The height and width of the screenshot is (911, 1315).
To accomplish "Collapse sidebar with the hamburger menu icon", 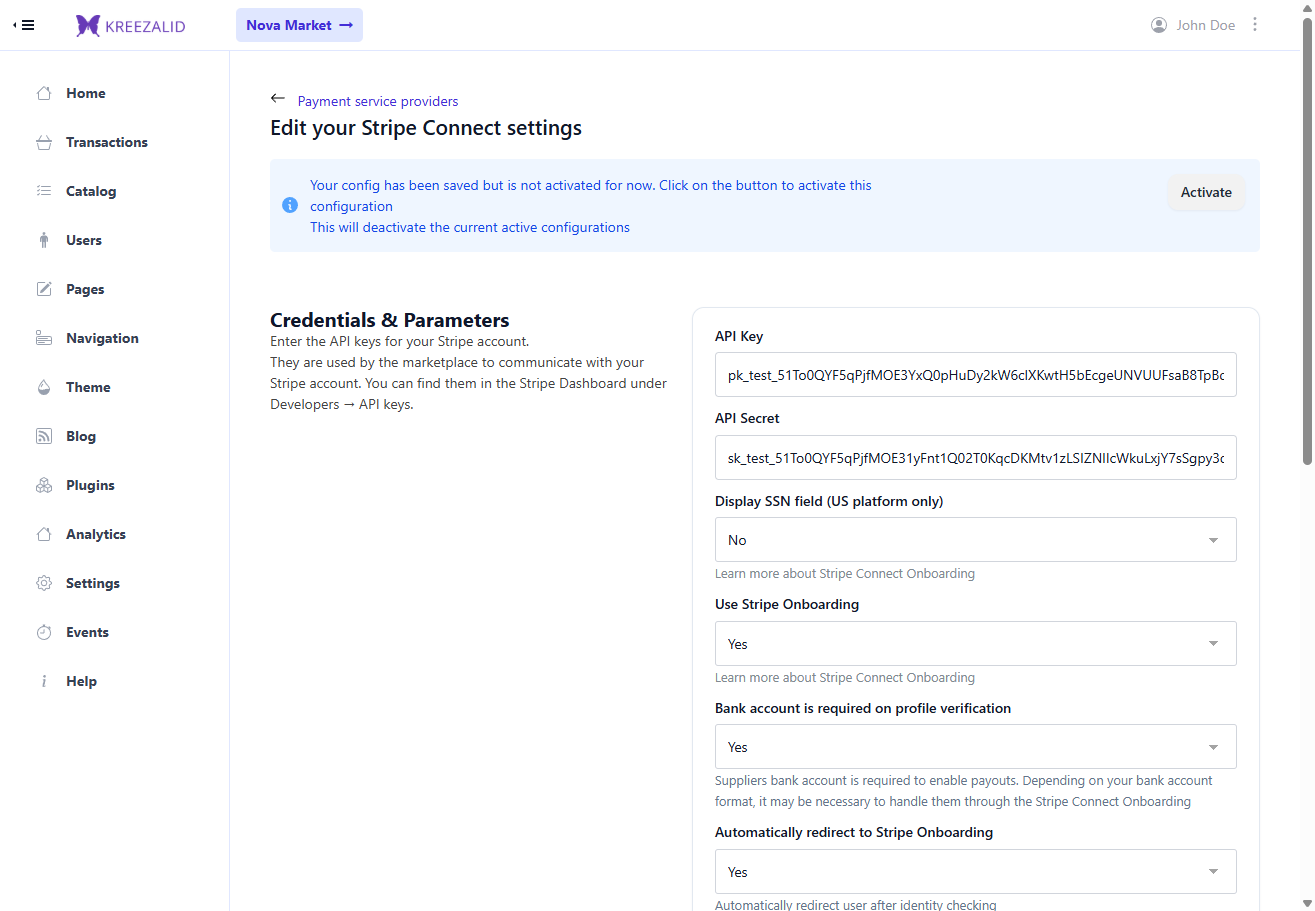I will (x=24, y=25).
